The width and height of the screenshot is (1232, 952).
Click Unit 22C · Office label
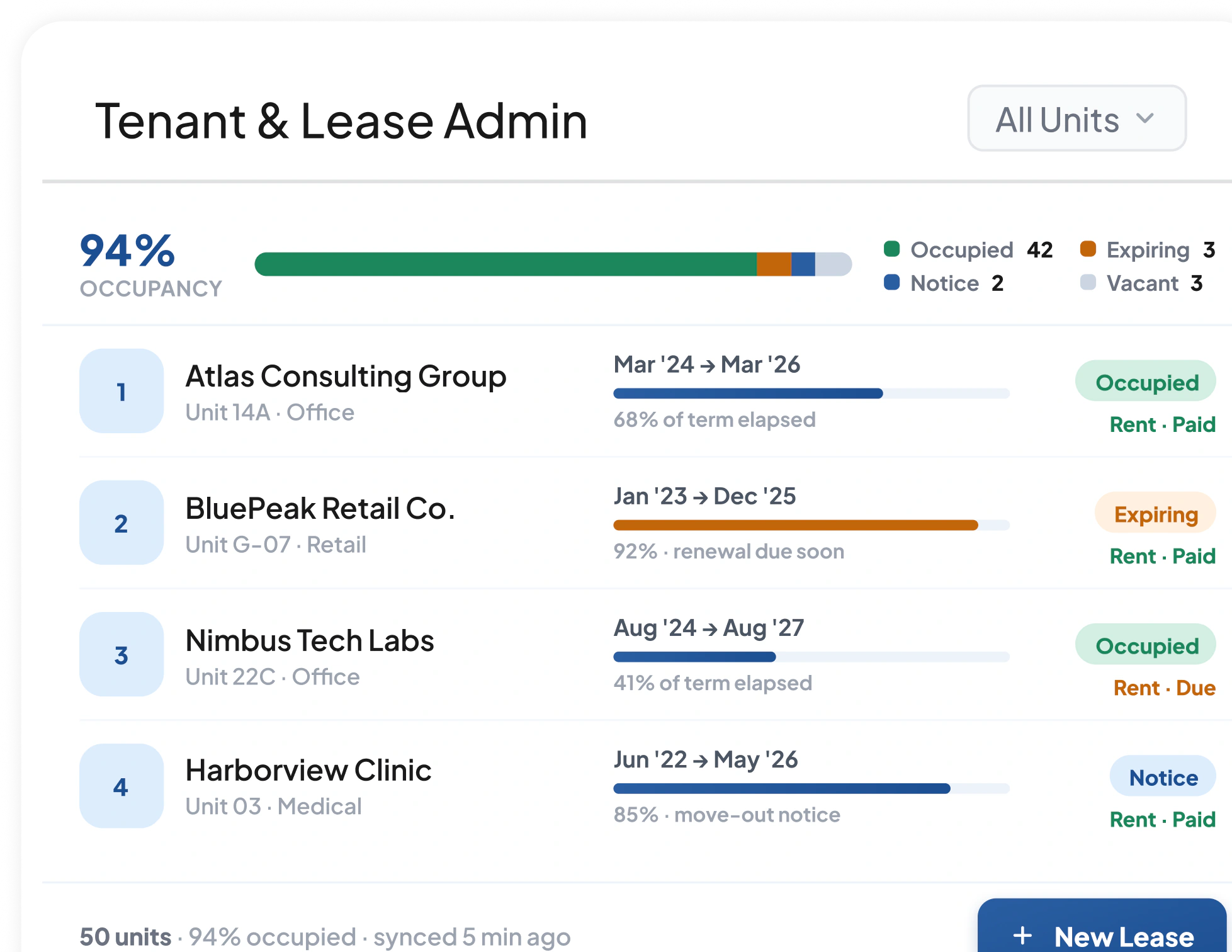pyautogui.click(x=273, y=676)
